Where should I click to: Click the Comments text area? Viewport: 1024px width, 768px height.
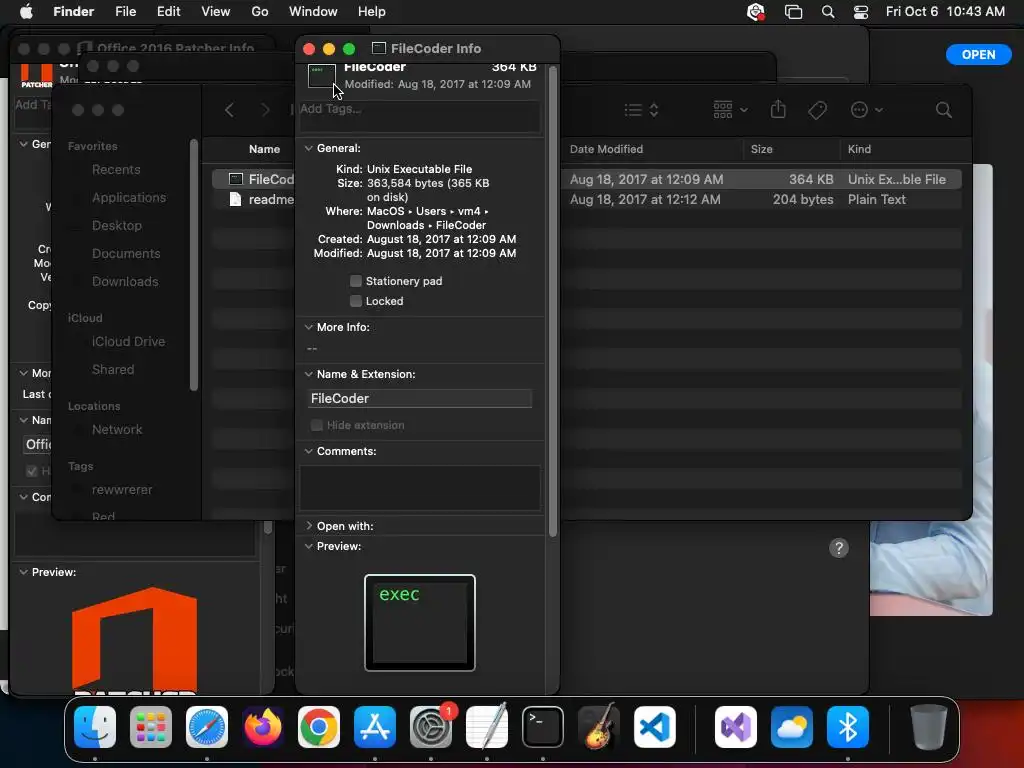click(x=420, y=488)
